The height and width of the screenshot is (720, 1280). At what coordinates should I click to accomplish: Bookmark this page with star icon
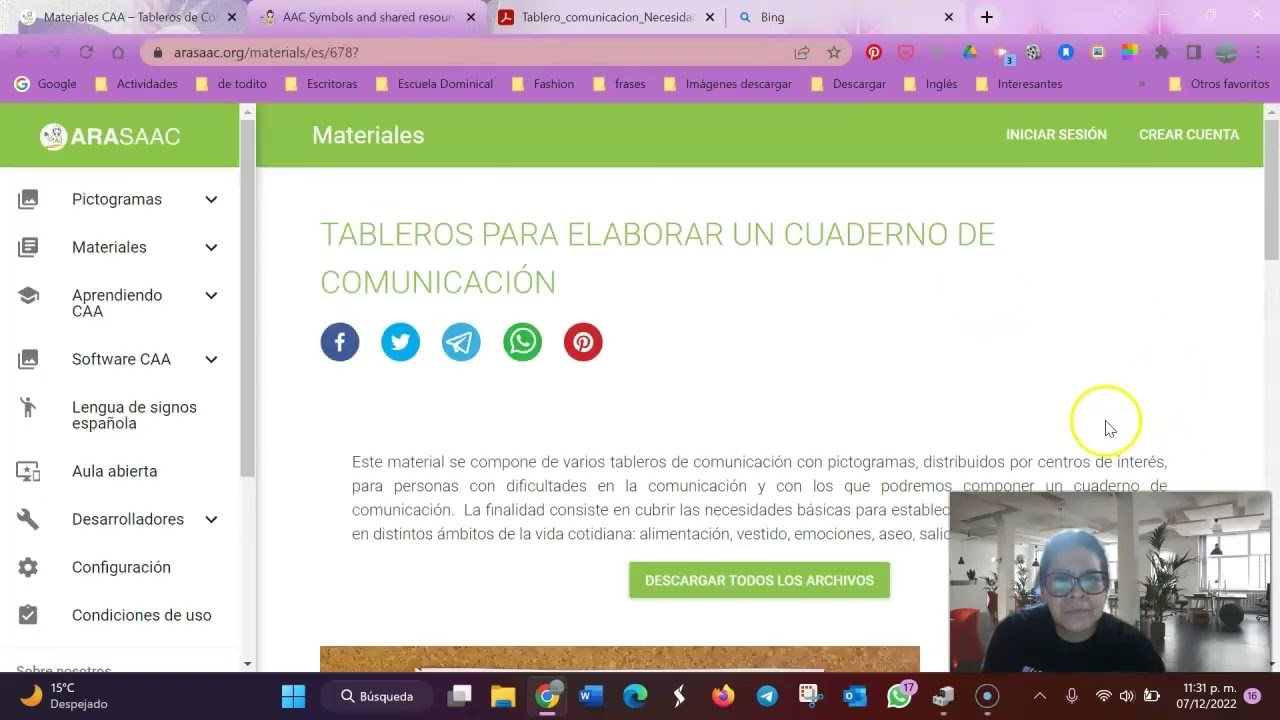833,52
